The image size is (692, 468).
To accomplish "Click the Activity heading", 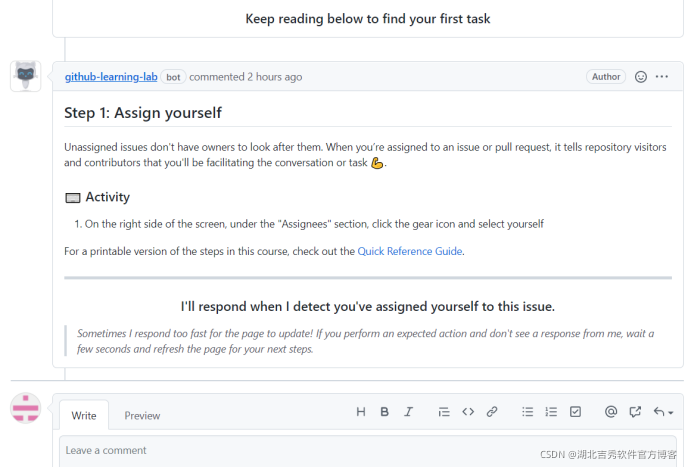I will 108,197.
